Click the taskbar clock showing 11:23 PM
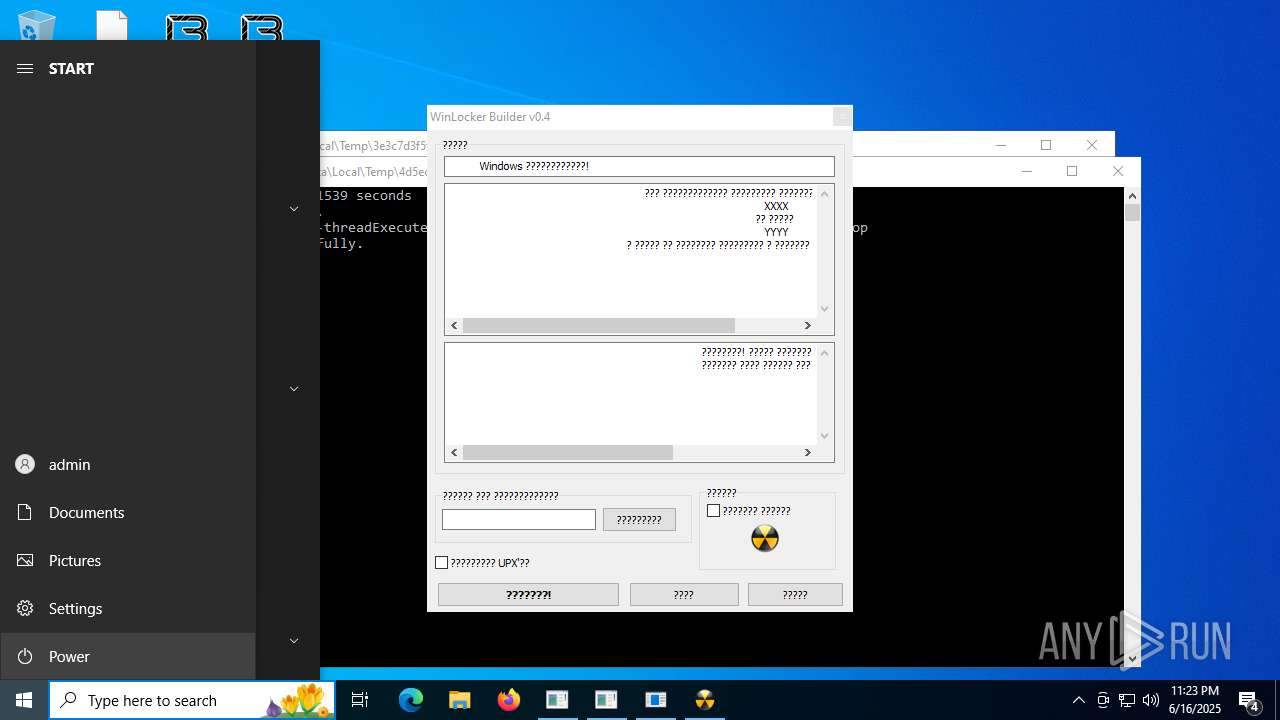Image resolution: width=1280 pixels, height=720 pixels. (1195, 700)
